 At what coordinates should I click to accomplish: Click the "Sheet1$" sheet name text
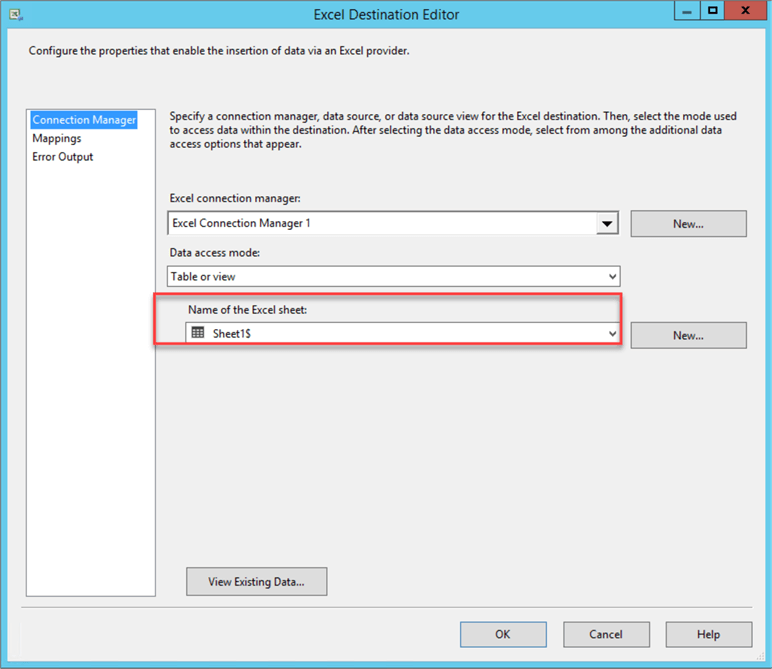(x=232, y=334)
